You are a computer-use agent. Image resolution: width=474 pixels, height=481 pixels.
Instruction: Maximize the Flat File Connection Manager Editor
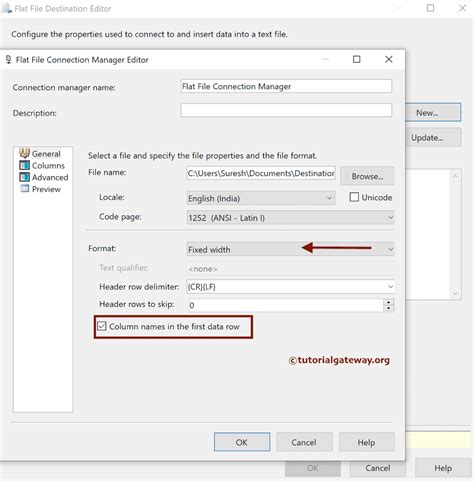tap(356, 59)
